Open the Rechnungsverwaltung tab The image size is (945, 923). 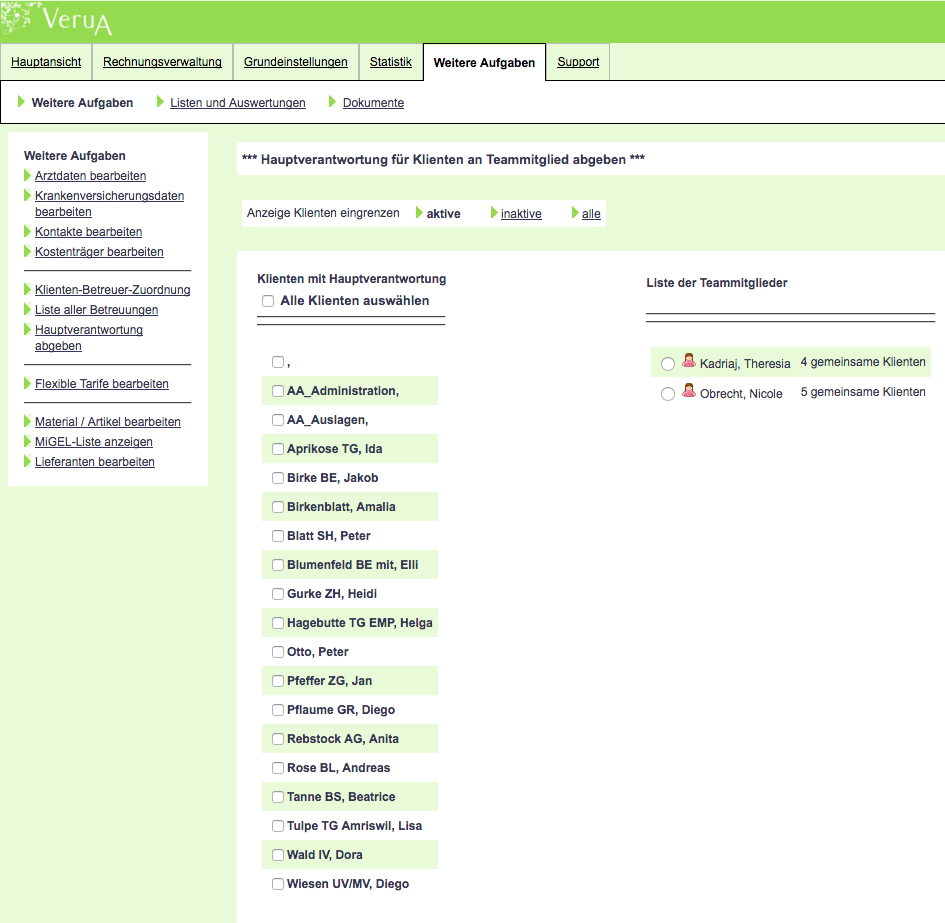(x=162, y=62)
